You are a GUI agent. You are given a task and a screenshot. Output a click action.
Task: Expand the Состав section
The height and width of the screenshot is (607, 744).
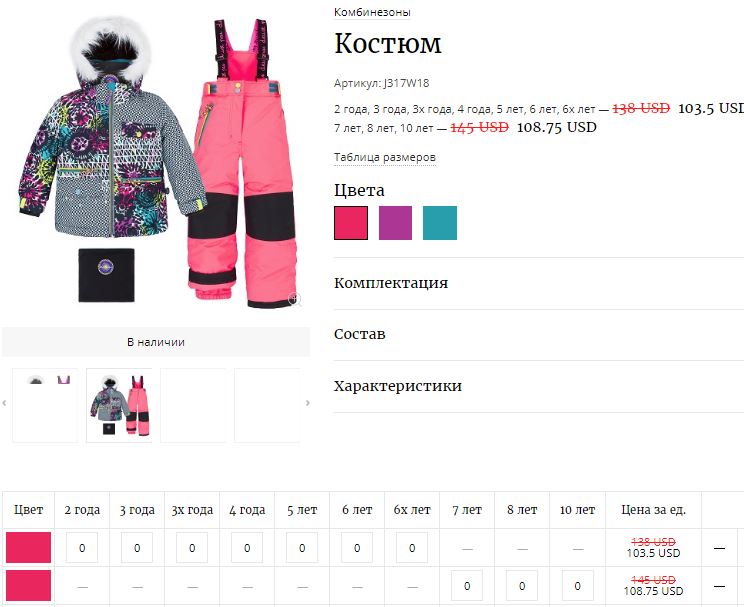(x=539, y=334)
